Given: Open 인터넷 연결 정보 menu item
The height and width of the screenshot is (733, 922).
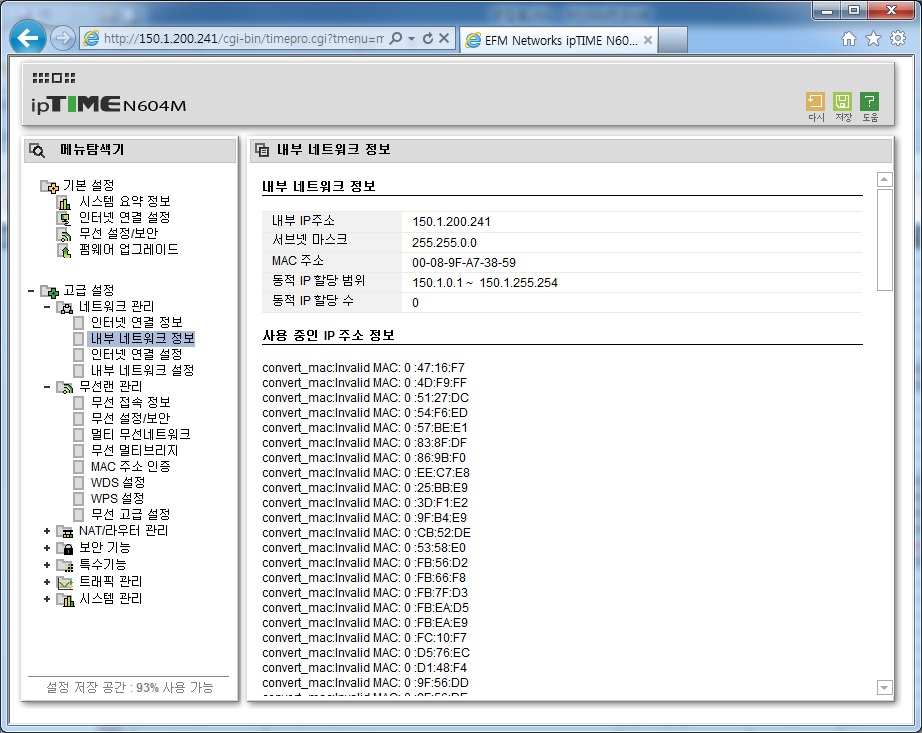Looking at the screenshot, I should coord(136,322).
